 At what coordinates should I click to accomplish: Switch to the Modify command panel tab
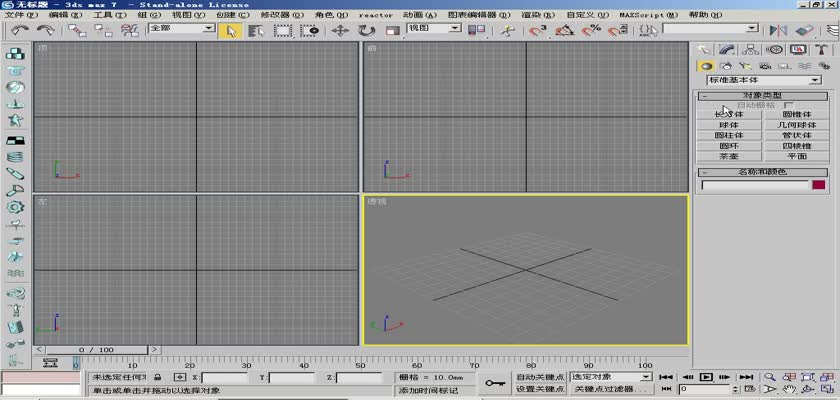[726, 49]
